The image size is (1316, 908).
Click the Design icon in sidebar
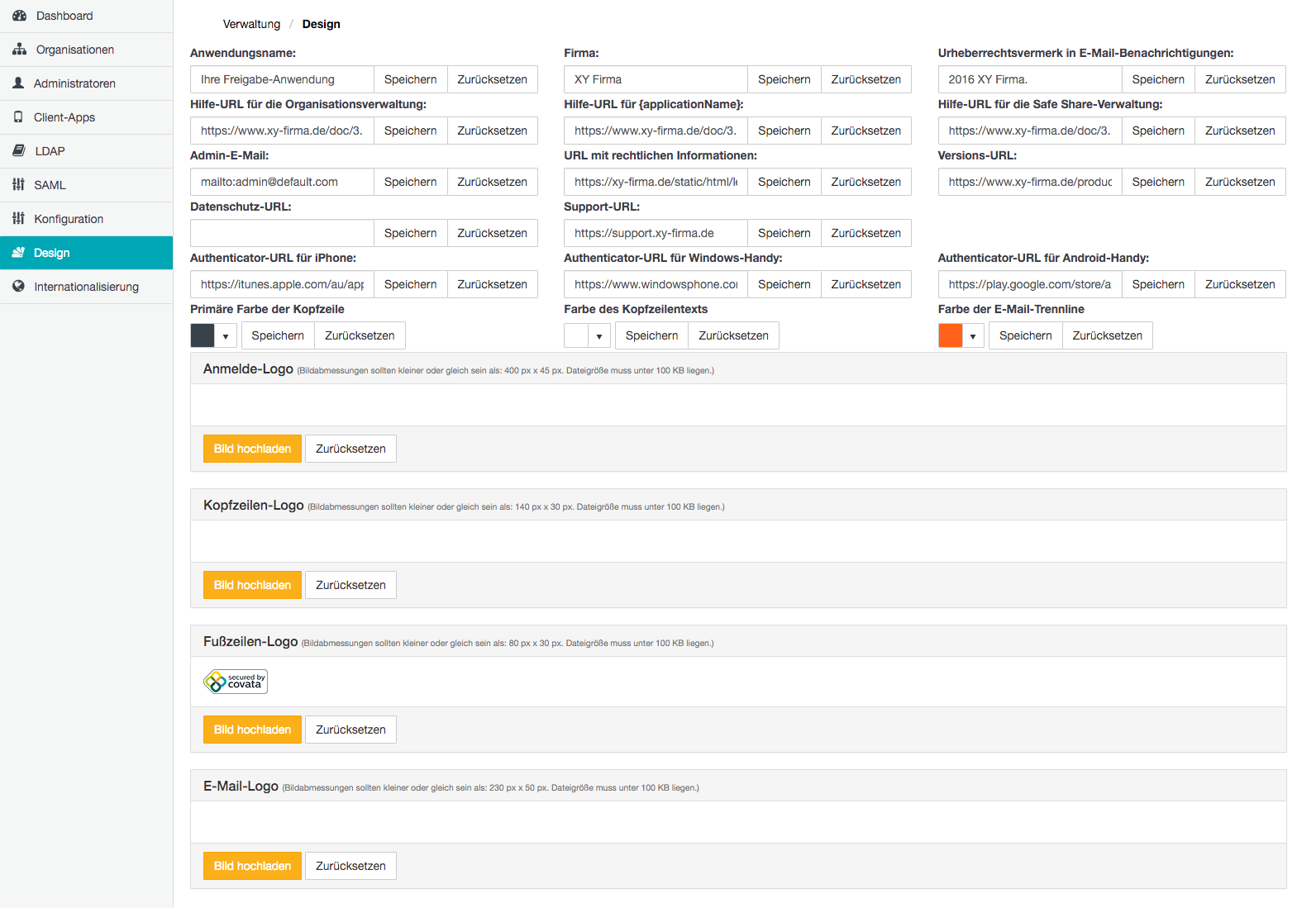[x=18, y=253]
